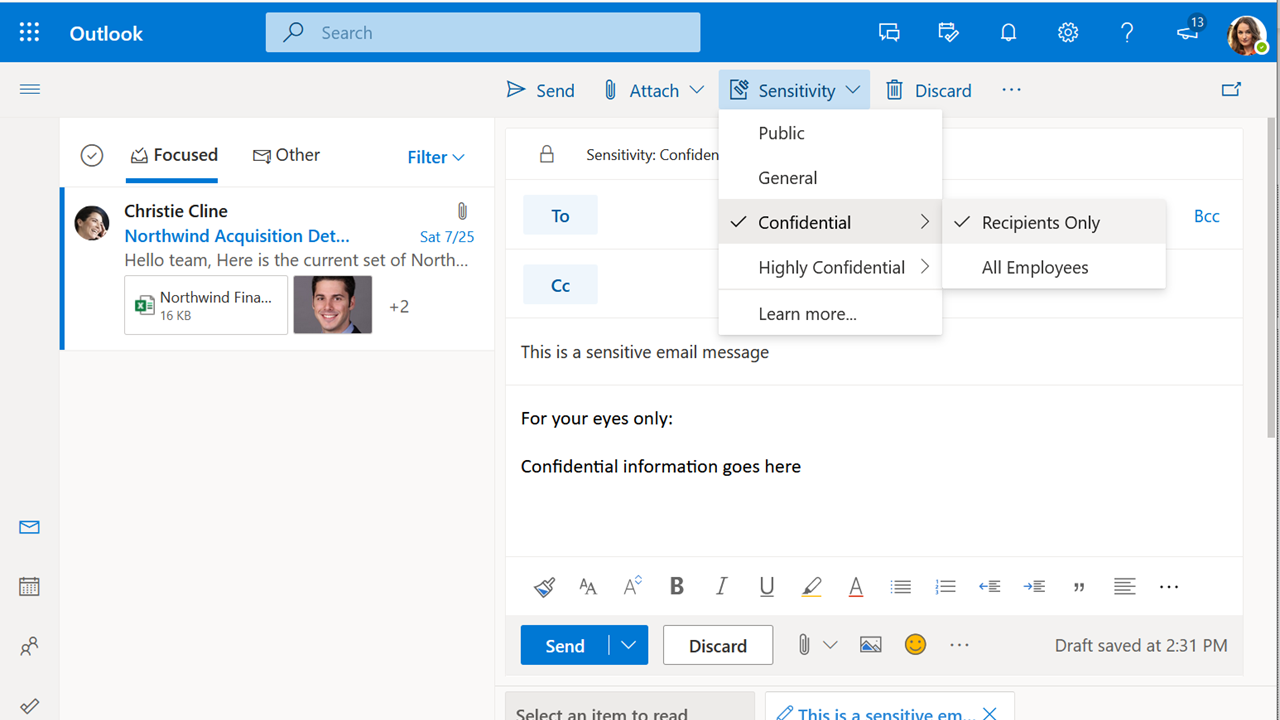Viewport: 1280px width, 720px height.
Task: Toggle the select all messages circle
Action: point(92,156)
